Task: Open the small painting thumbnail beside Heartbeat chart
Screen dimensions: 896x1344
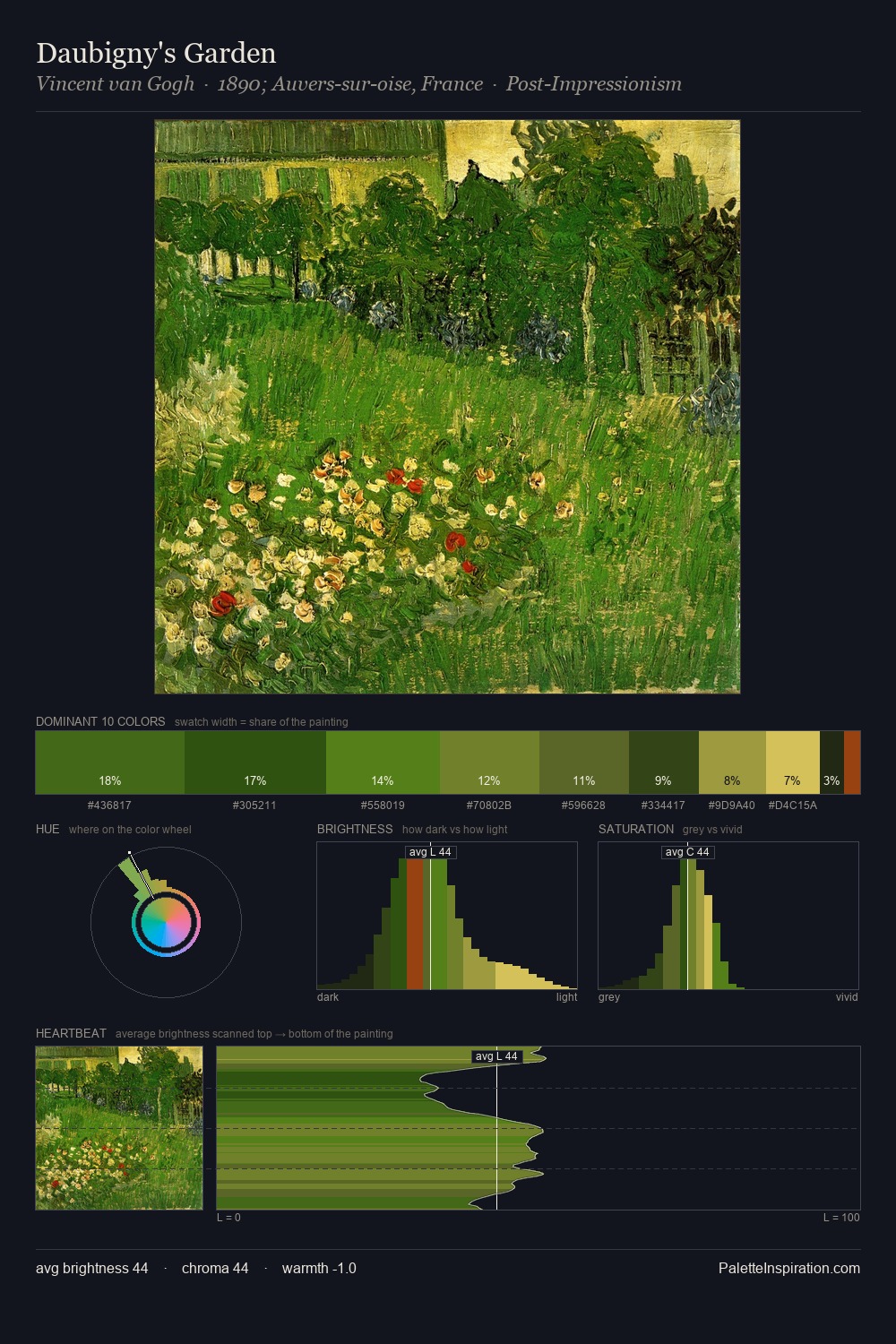Action: point(119,1128)
